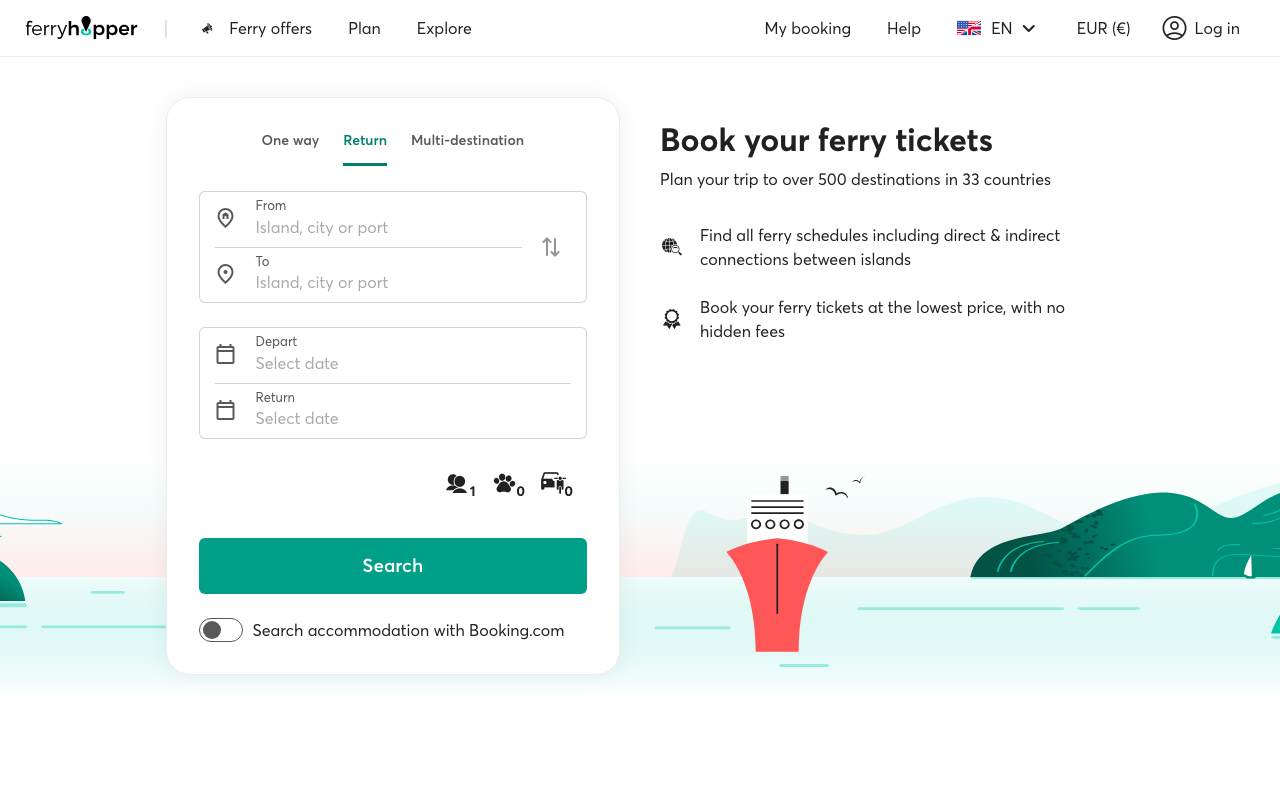Click the Depart calendar icon

tap(226, 353)
